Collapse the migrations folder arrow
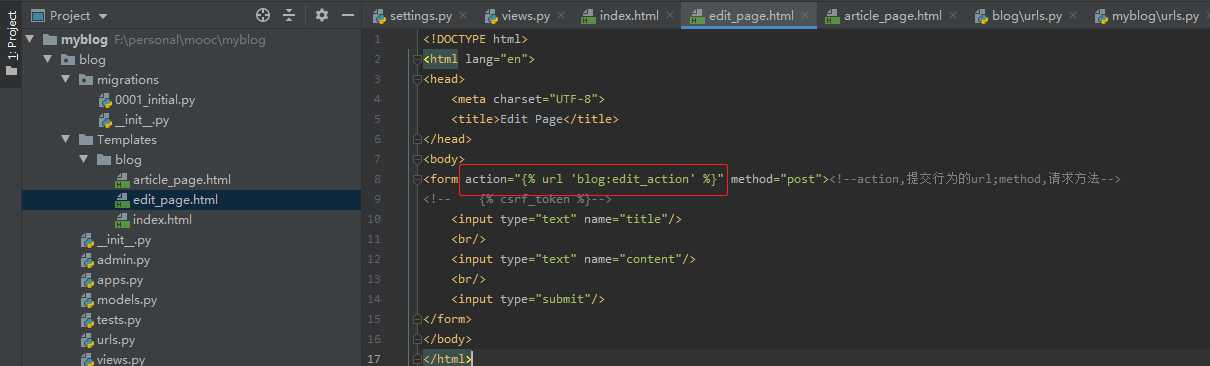 [65, 80]
